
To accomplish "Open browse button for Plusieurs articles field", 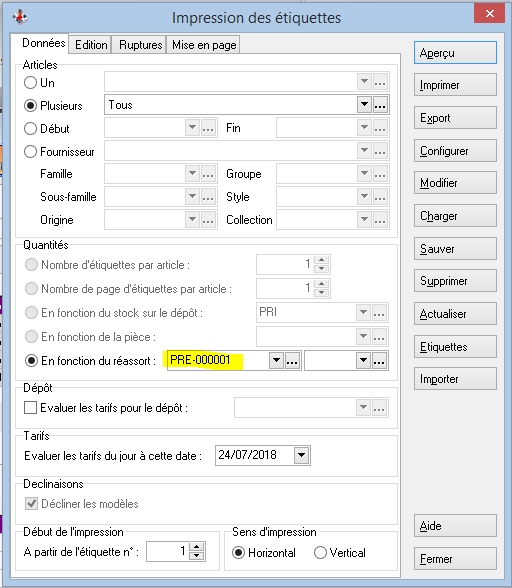I will (380, 105).
